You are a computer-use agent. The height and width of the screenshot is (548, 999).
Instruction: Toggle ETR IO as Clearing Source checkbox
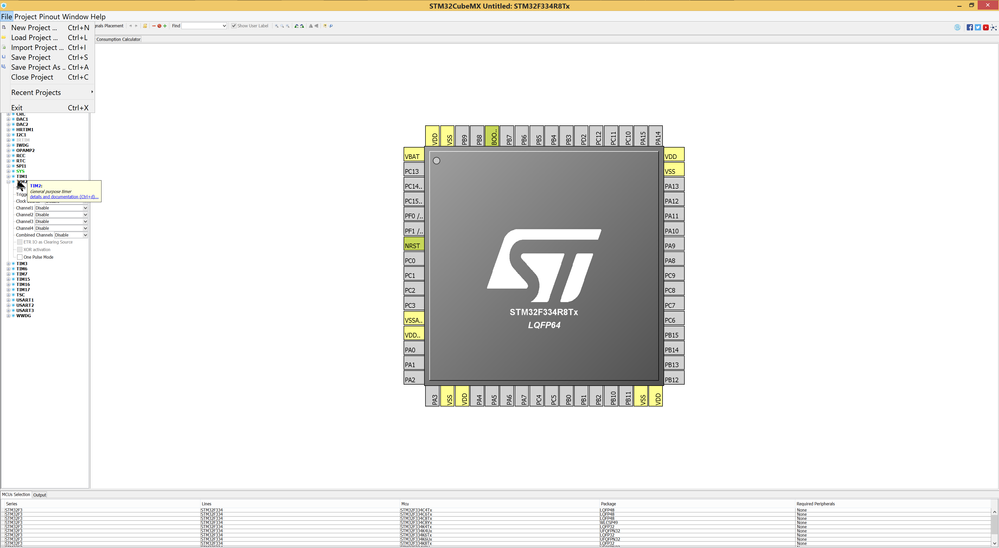pos(20,242)
